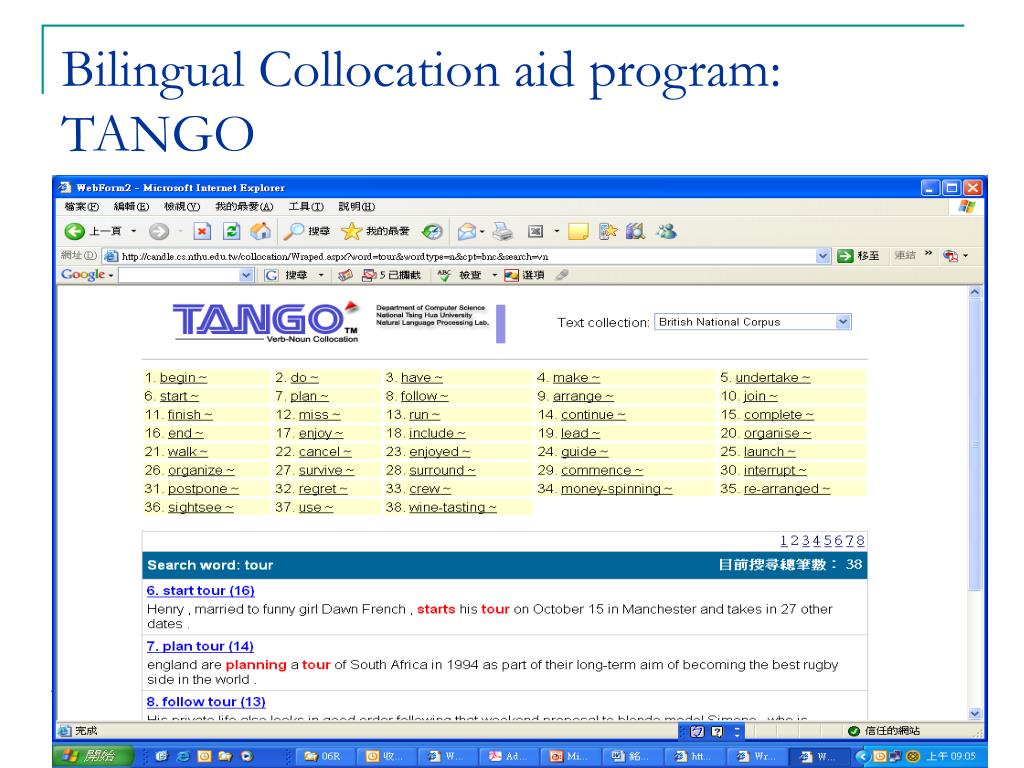Click the yellow note discuss icon
Viewport: 1024px width, 768px height.
(578, 231)
